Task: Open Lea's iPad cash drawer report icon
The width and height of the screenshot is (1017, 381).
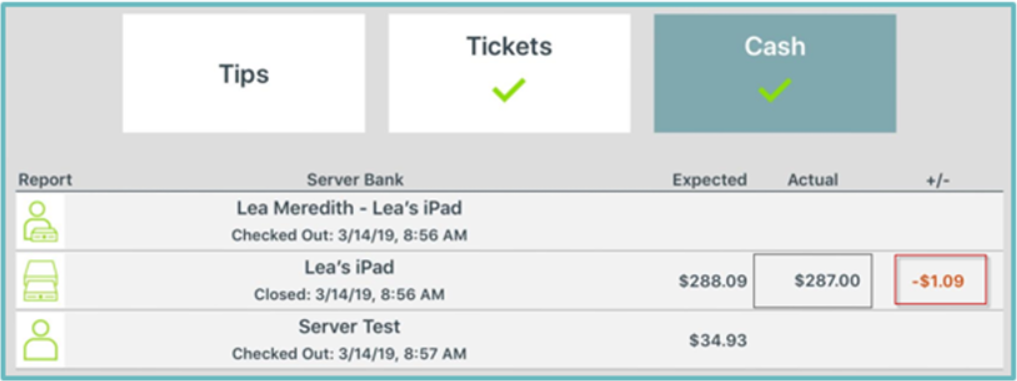Action: 40,281
